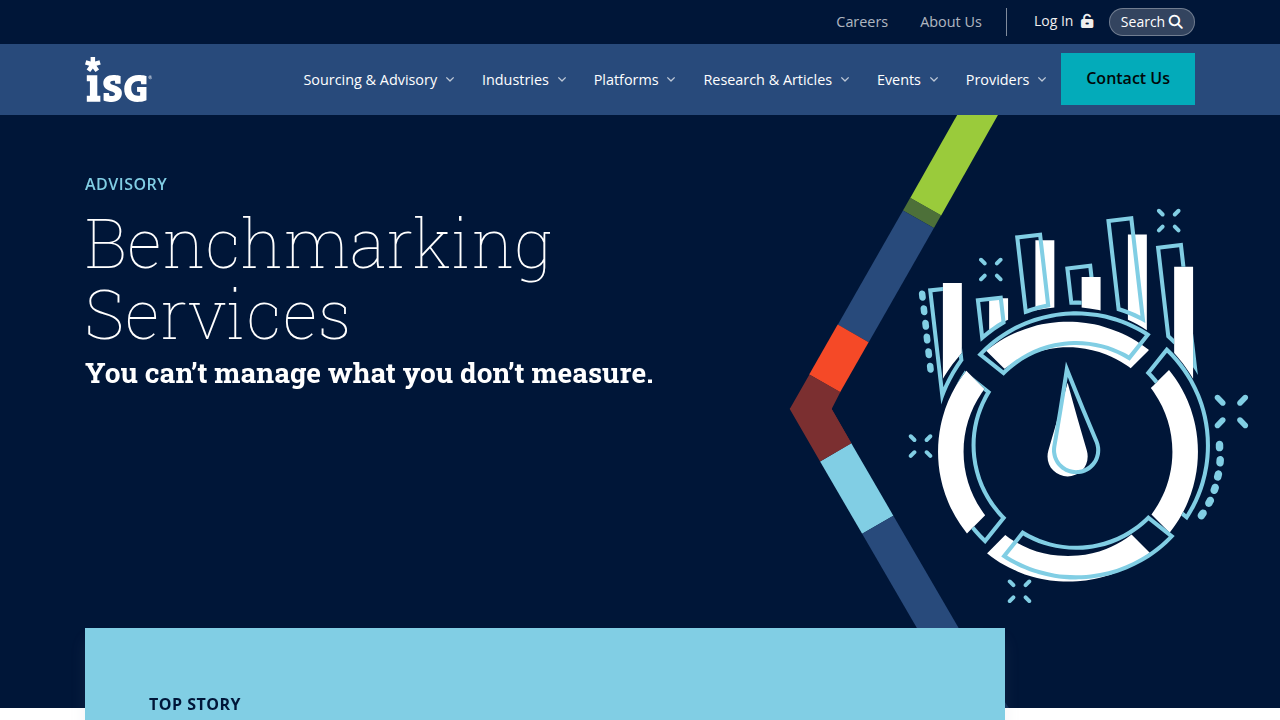Expand the Providers chevron
Image resolution: width=1280 pixels, height=720 pixels.
point(1042,80)
